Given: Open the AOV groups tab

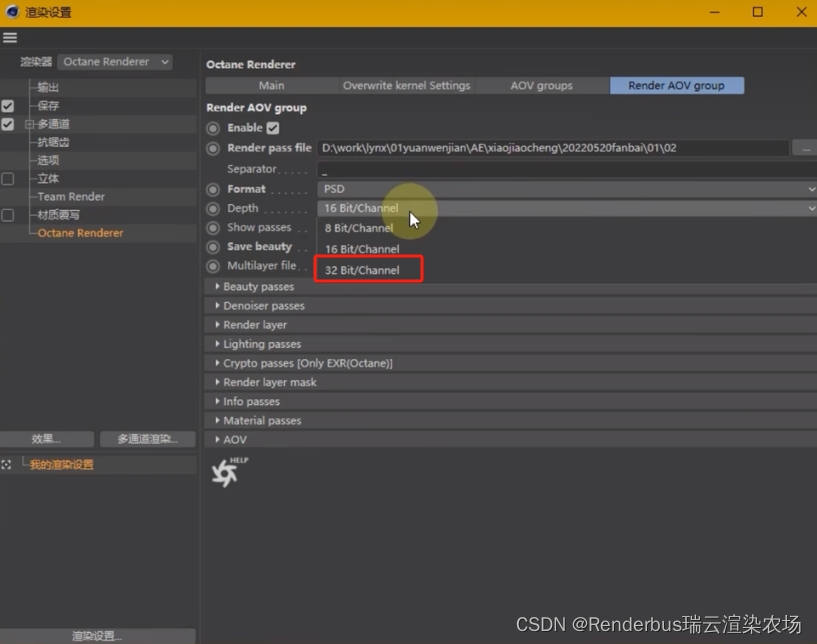Looking at the screenshot, I should tap(542, 85).
